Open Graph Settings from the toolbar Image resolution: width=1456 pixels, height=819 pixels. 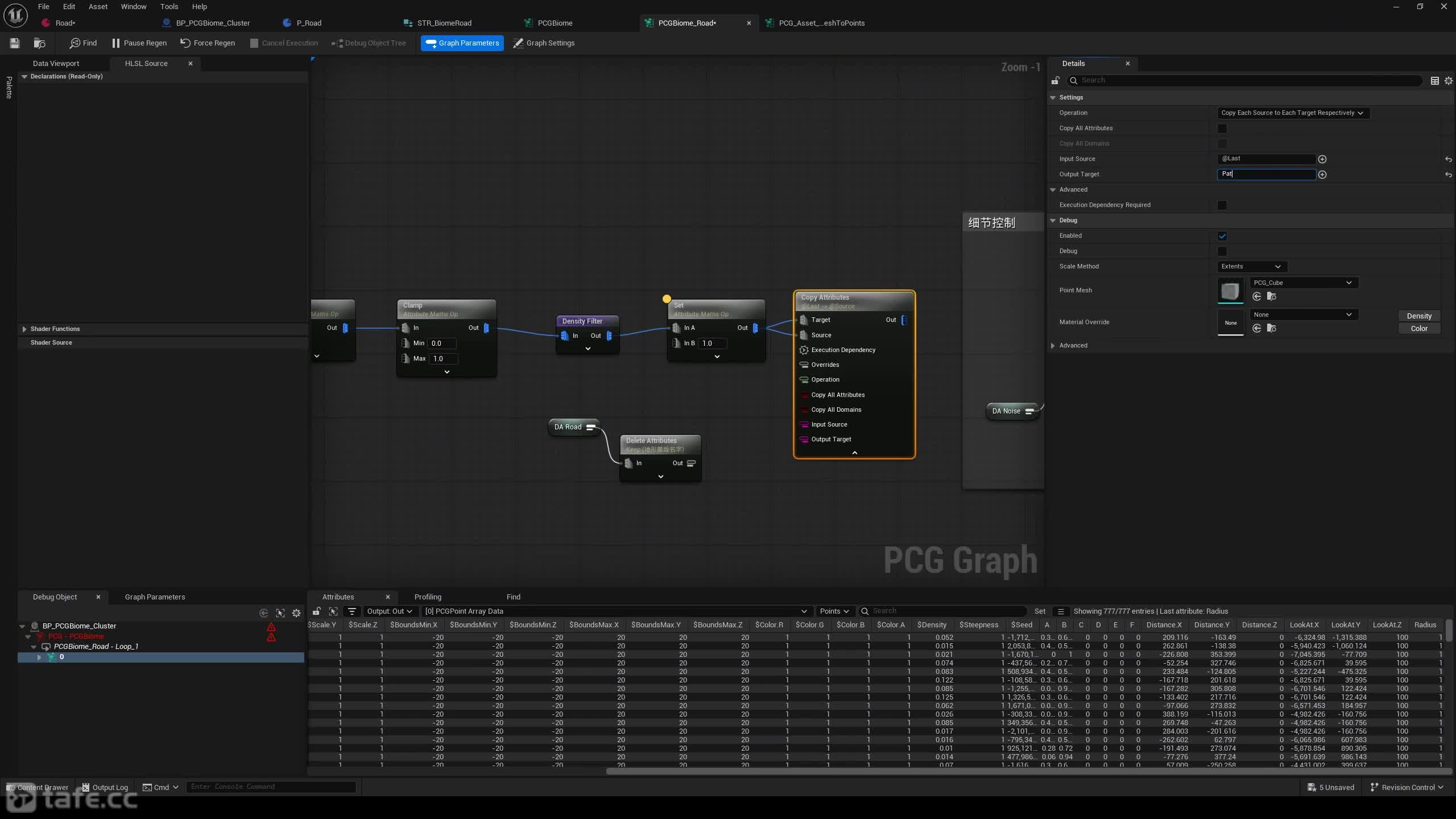point(544,43)
